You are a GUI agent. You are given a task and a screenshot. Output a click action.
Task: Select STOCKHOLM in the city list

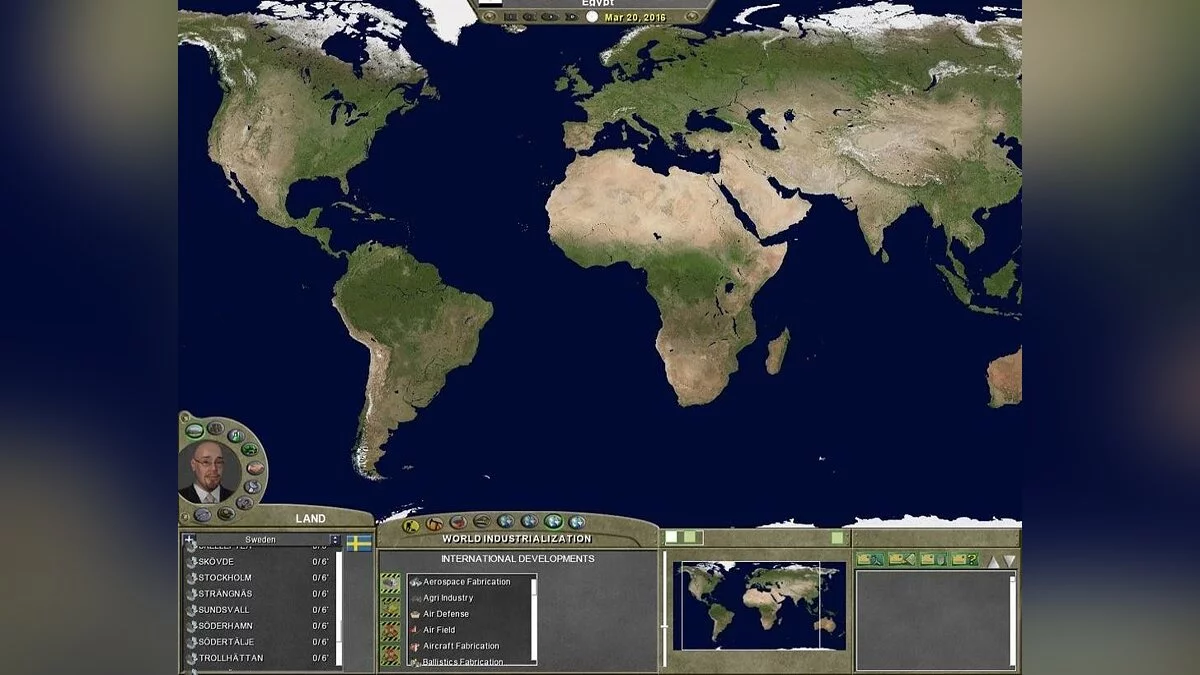coord(258,578)
